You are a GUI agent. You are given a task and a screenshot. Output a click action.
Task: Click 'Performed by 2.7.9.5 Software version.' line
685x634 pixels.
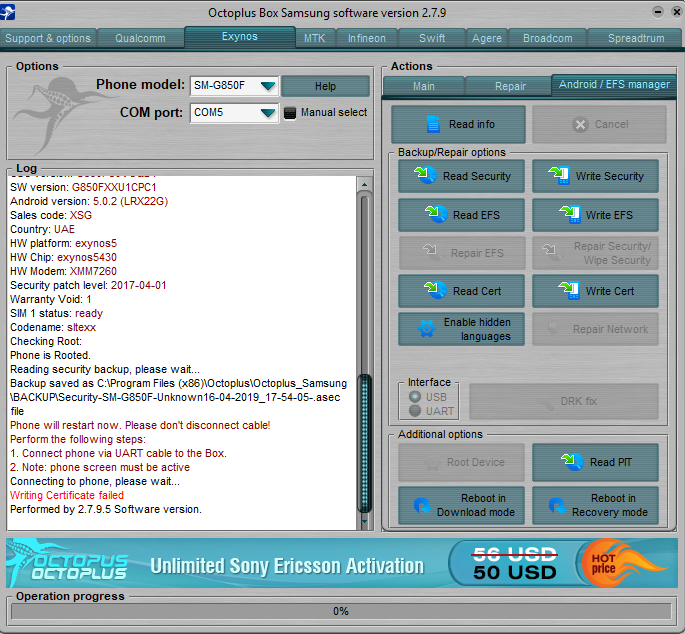[106, 509]
